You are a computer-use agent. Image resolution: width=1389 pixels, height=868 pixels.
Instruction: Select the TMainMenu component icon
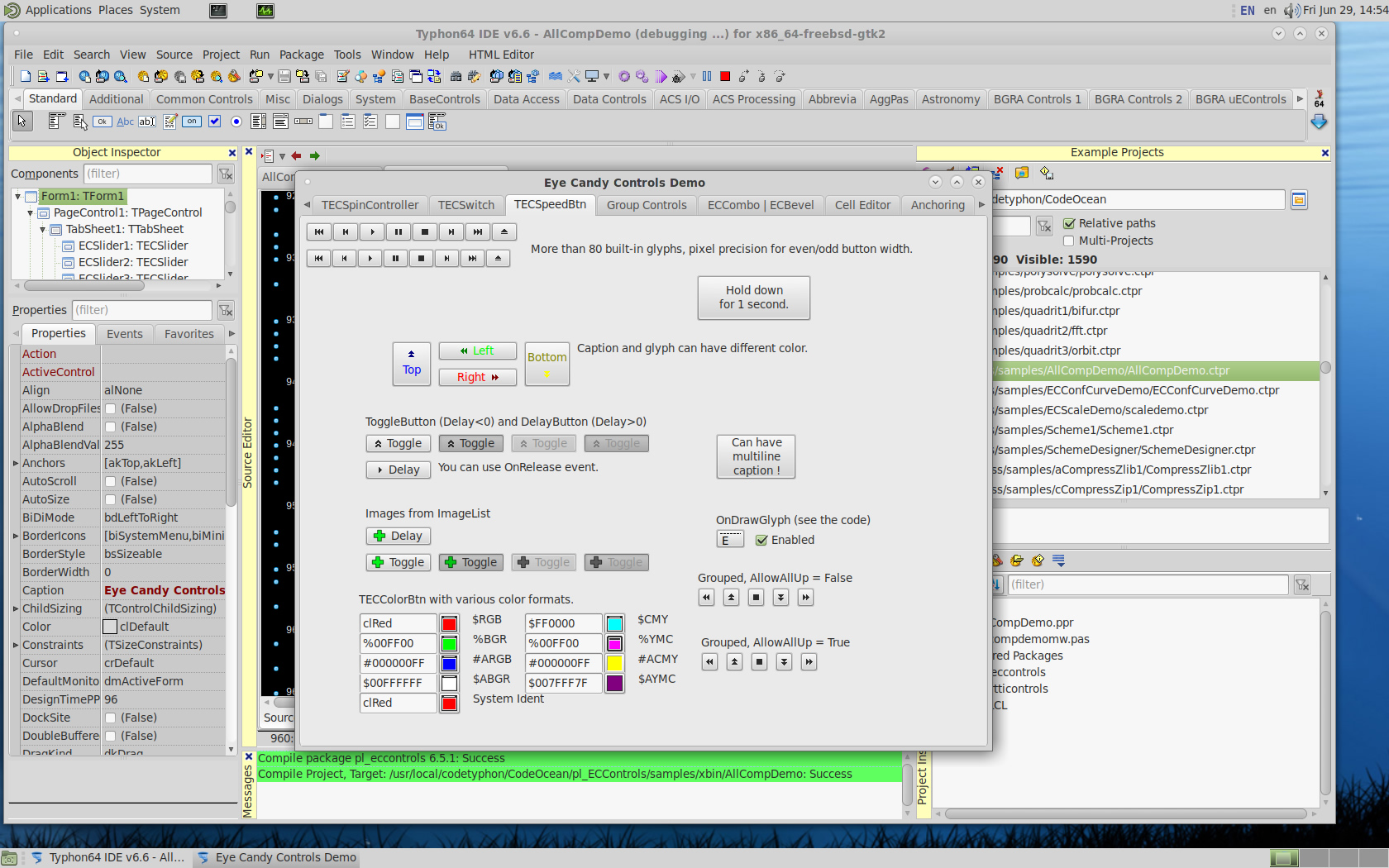[56, 122]
